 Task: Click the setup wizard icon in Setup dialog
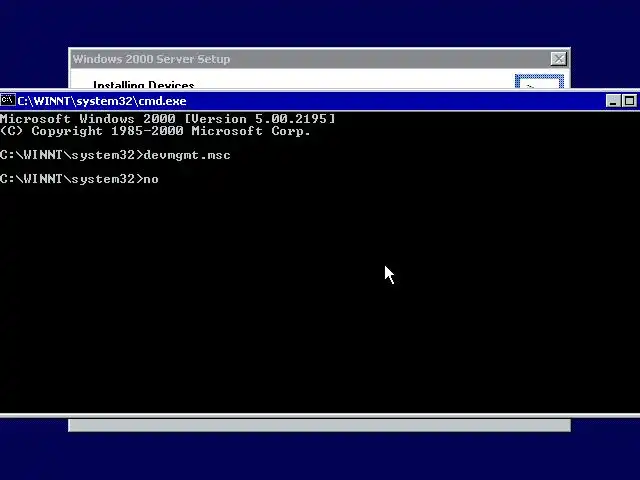[x=539, y=81]
